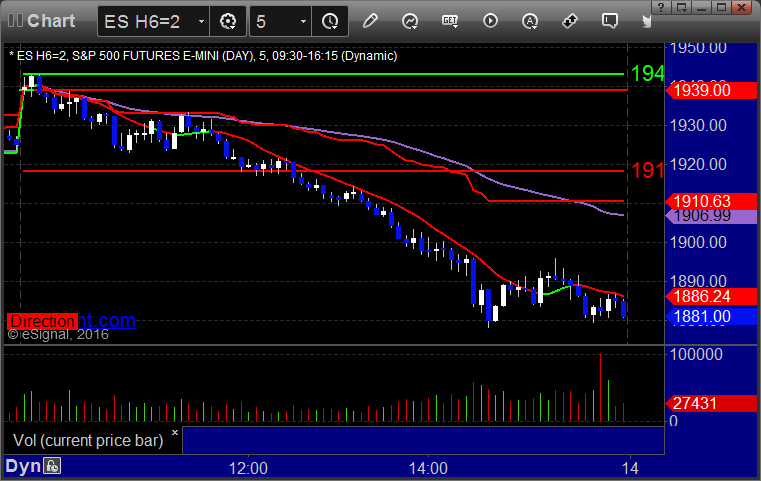Click the Twitter bird icon
This screenshot has height=481, width=761.
(646, 21)
